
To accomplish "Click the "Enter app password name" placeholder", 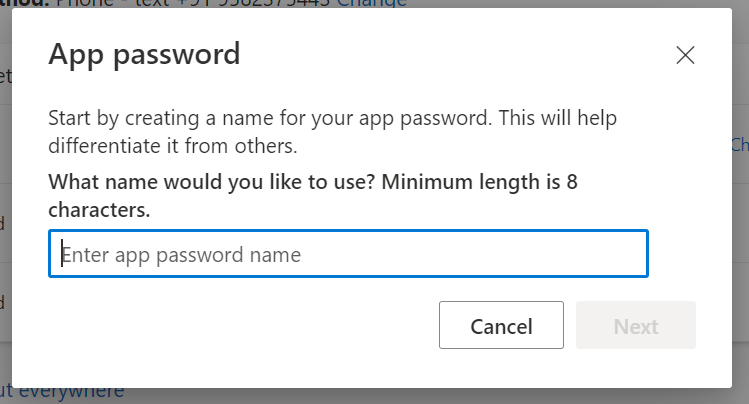I will pyautogui.click(x=182, y=255).
